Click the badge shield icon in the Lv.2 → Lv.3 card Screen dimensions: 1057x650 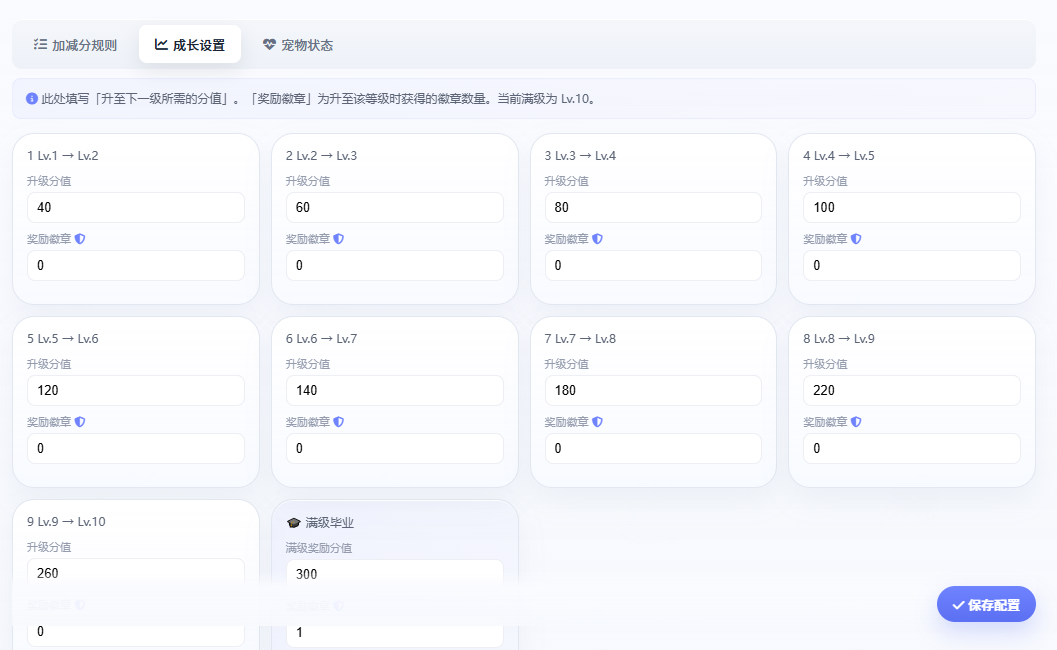339,239
